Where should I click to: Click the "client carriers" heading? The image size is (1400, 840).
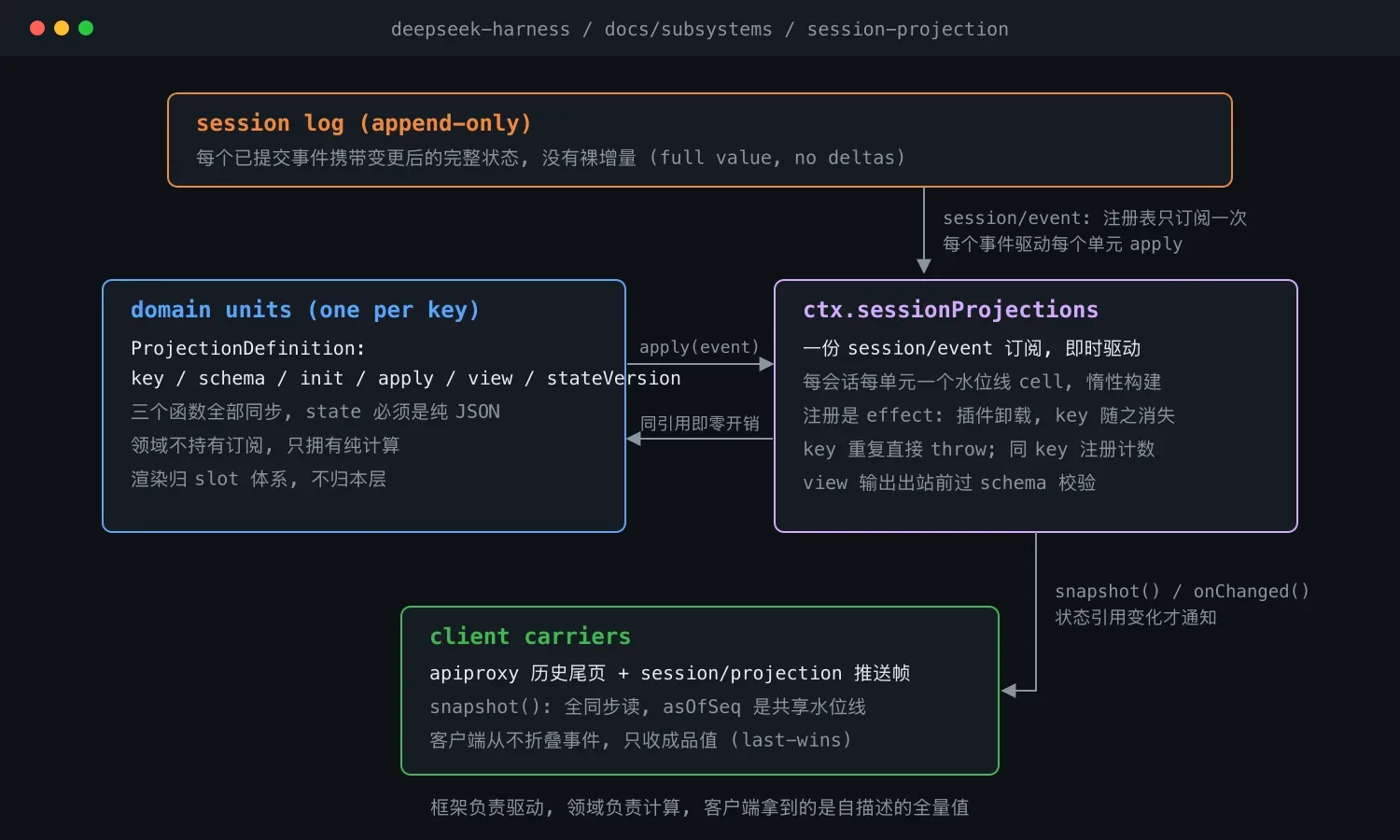pyautogui.click(x=530, y=637)
